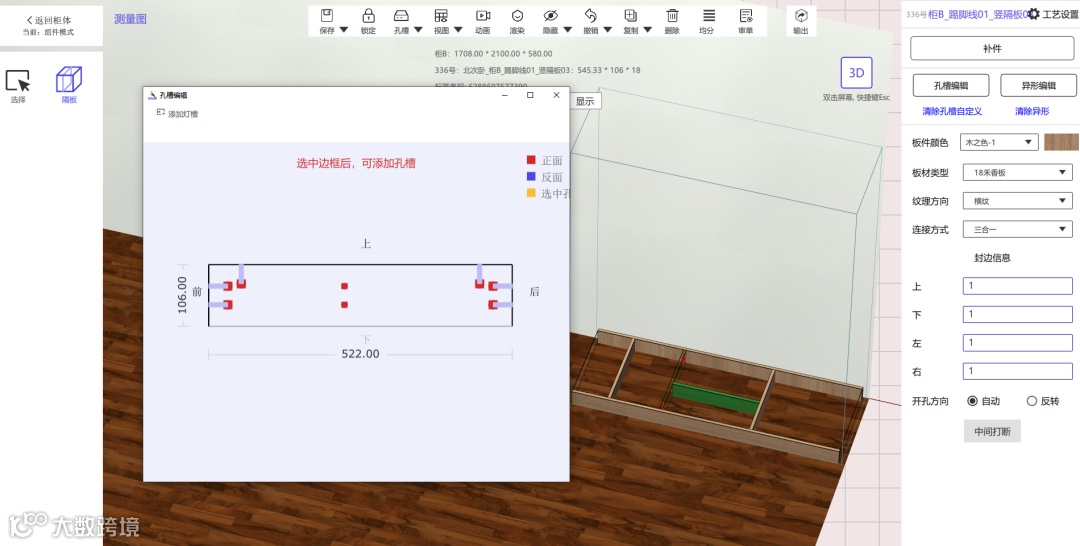The width and height of the screenshot is (1080, 546).
Task: Click the 中间打断 button
Action: pos(992,432)
